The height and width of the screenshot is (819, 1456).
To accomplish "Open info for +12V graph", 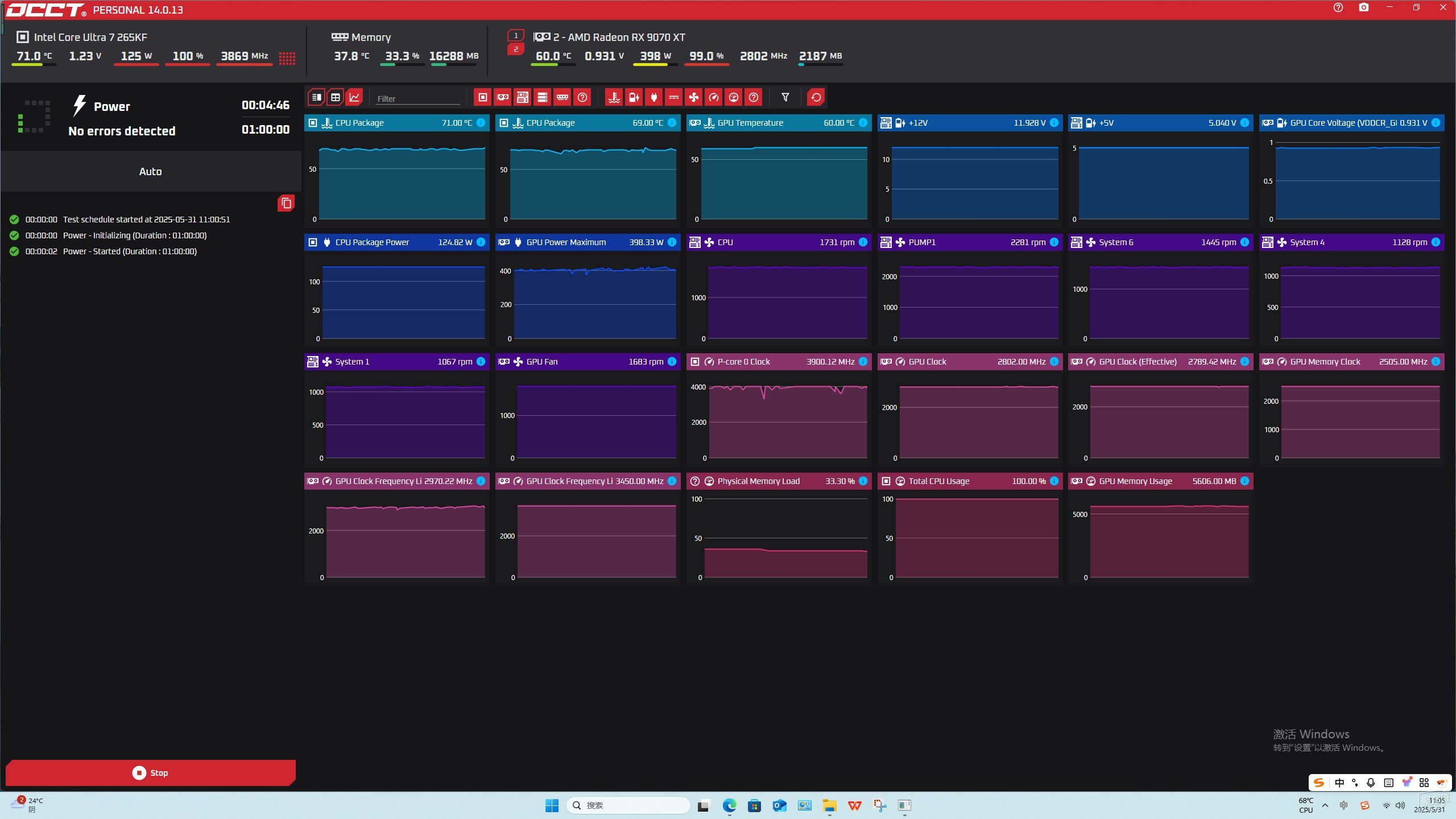I will tap(1054, 123).
